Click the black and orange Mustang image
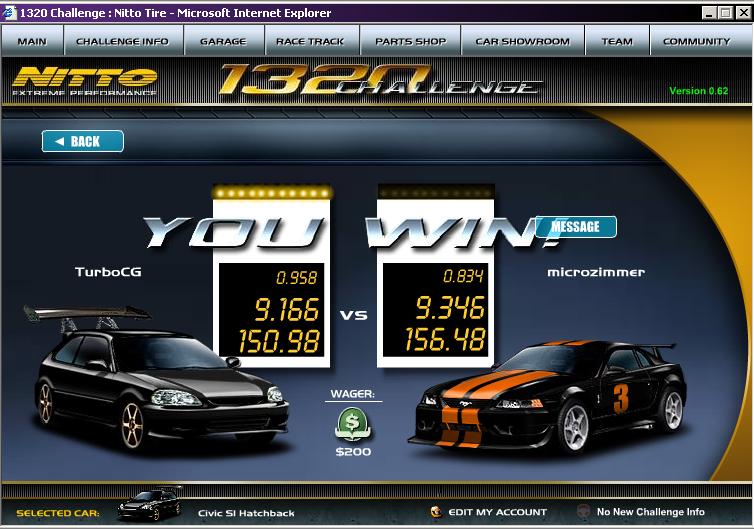The width and height of the screenshot is (754, 529). 548,397
